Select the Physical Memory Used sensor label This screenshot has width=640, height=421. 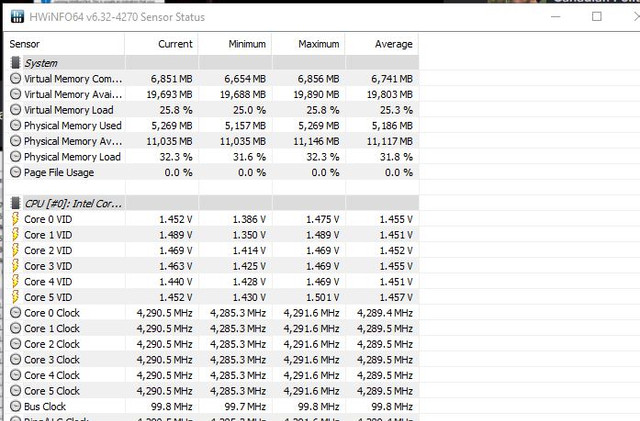click(x=73, y=125)
